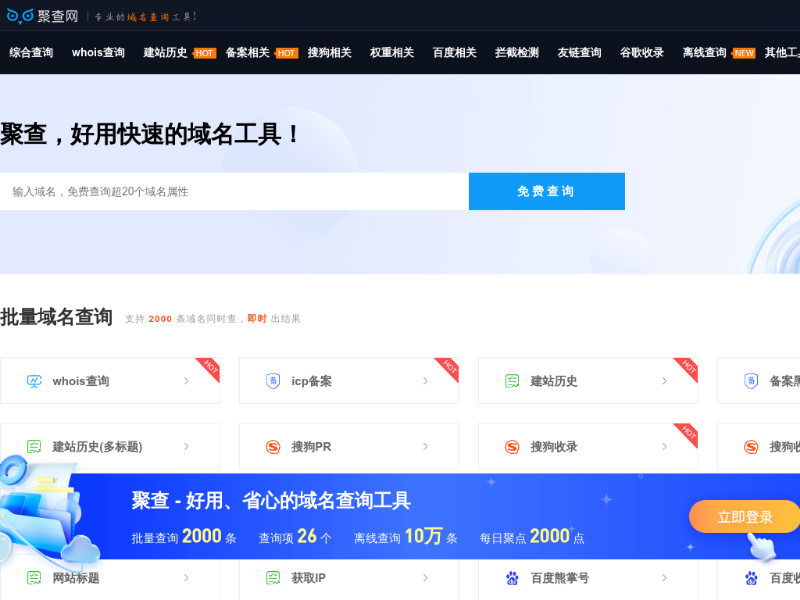The height and width of the screenshot is (600, 800).
Task: Open the 建站历史(多标题) query link
Action: pos(97,447)
